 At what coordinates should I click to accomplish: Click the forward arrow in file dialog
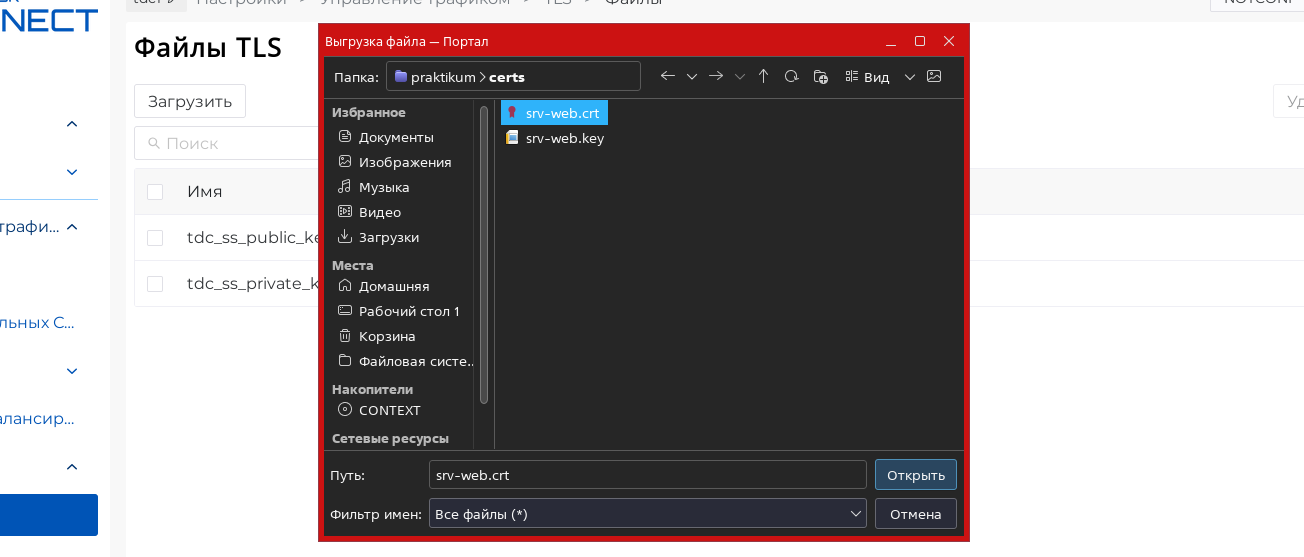point(715,76)
